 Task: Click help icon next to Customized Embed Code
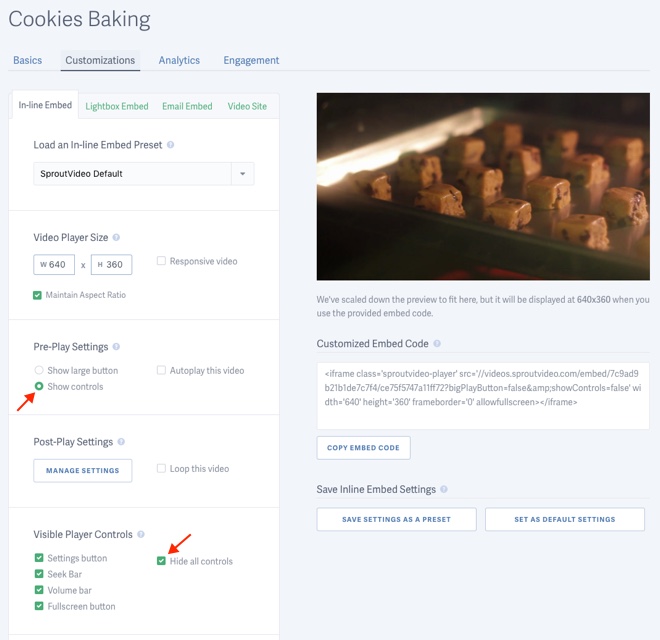[x=438, y=344]
